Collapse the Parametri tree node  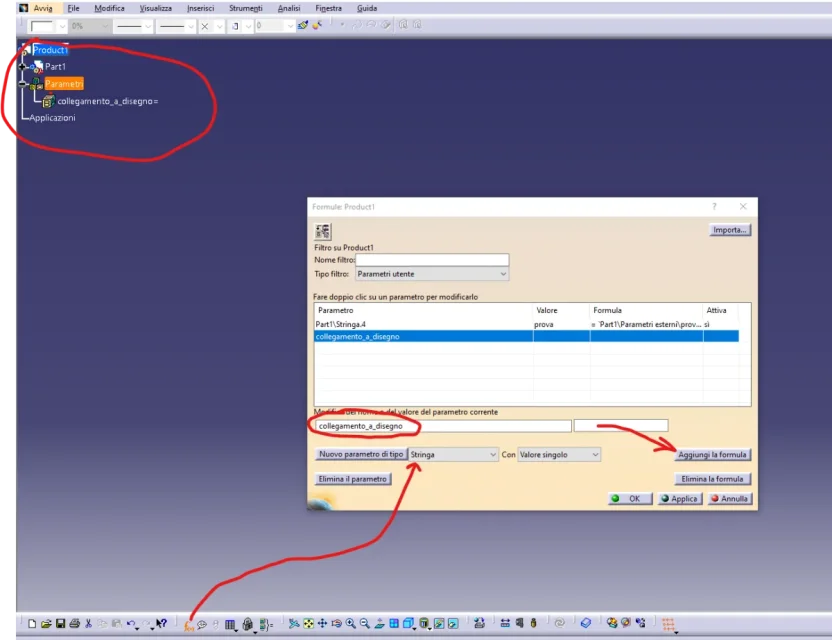coord(24,84)
